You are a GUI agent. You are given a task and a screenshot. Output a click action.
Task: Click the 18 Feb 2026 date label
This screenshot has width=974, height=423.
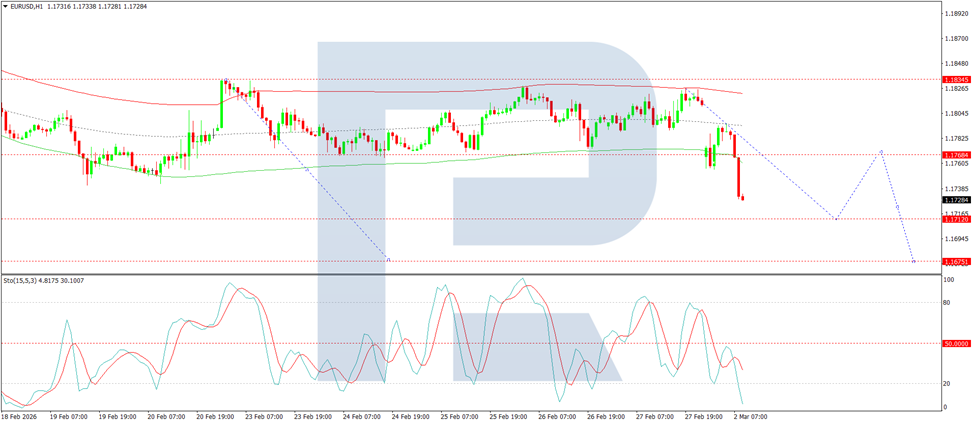17,417
